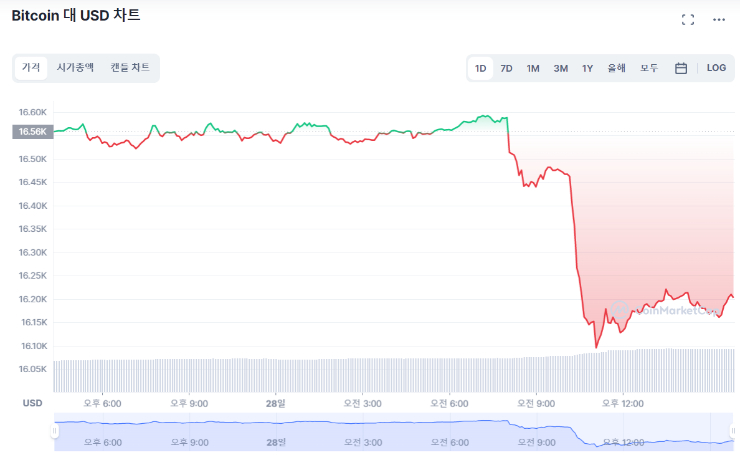Viewport: 740px width, 455px height.
Task: Select the 모두 time range
Action: (649, 68)
